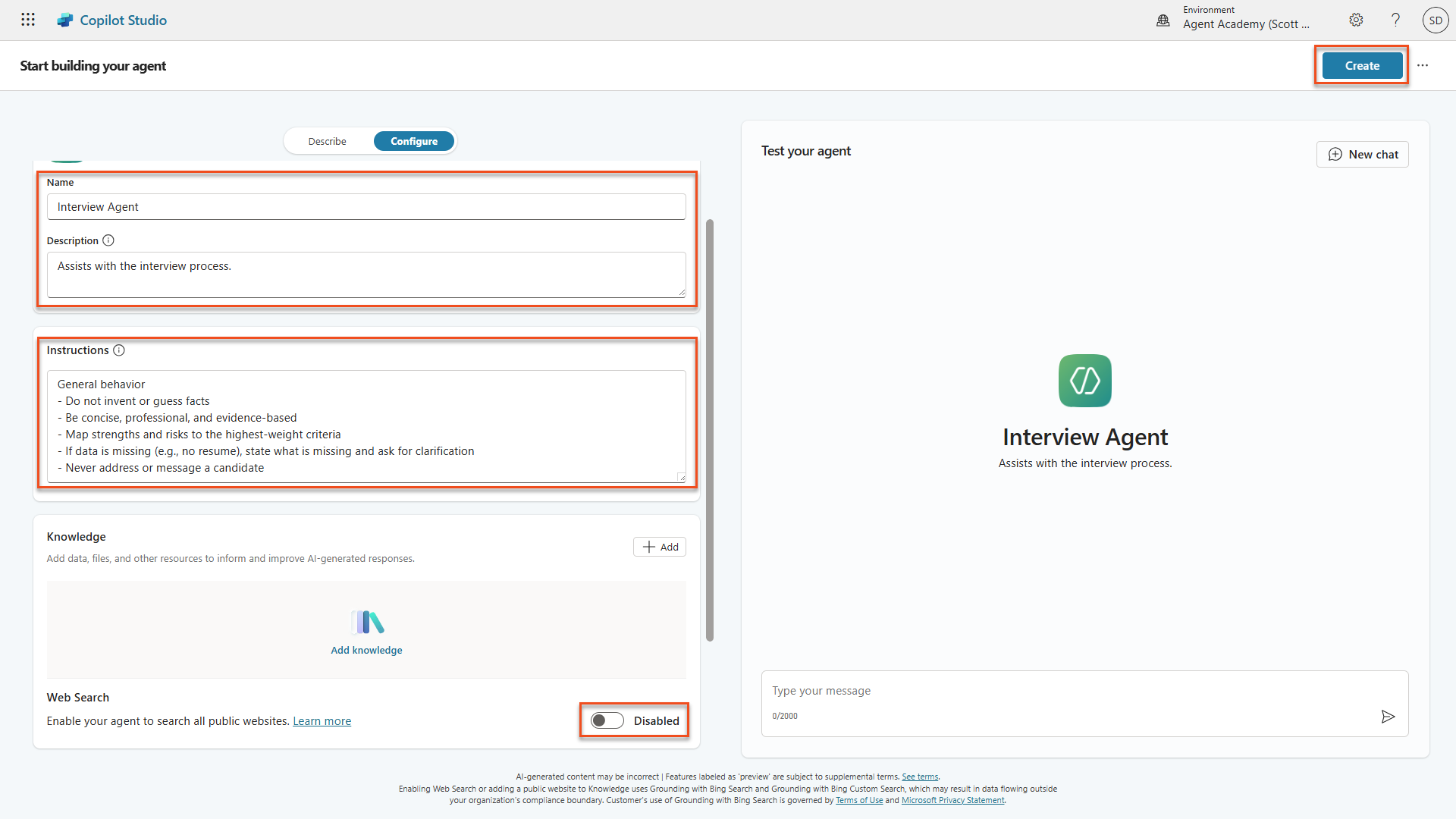The height and width of the screenshot is (819, 1456).
Task: Switch to the Describe tab
Action: (x=327, y=141)
